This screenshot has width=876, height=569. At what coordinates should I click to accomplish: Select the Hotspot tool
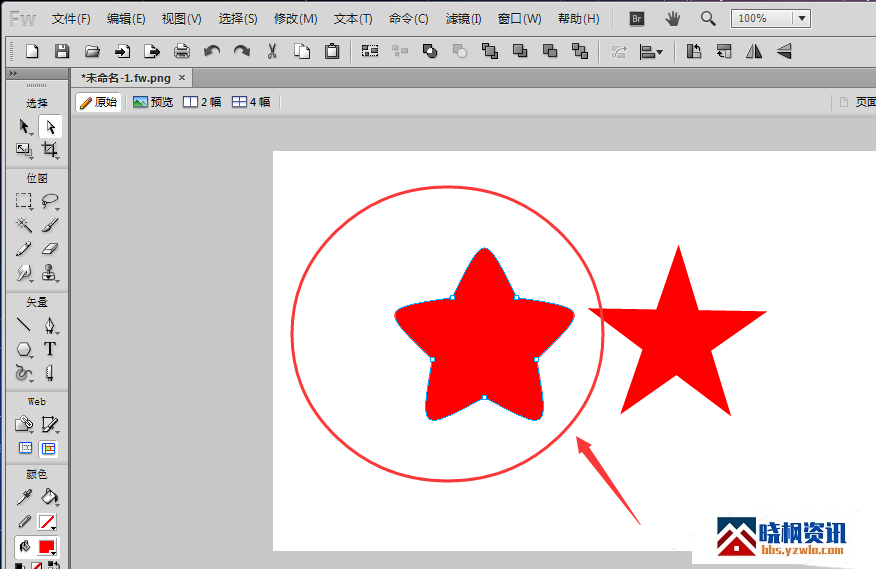[24, 424]
